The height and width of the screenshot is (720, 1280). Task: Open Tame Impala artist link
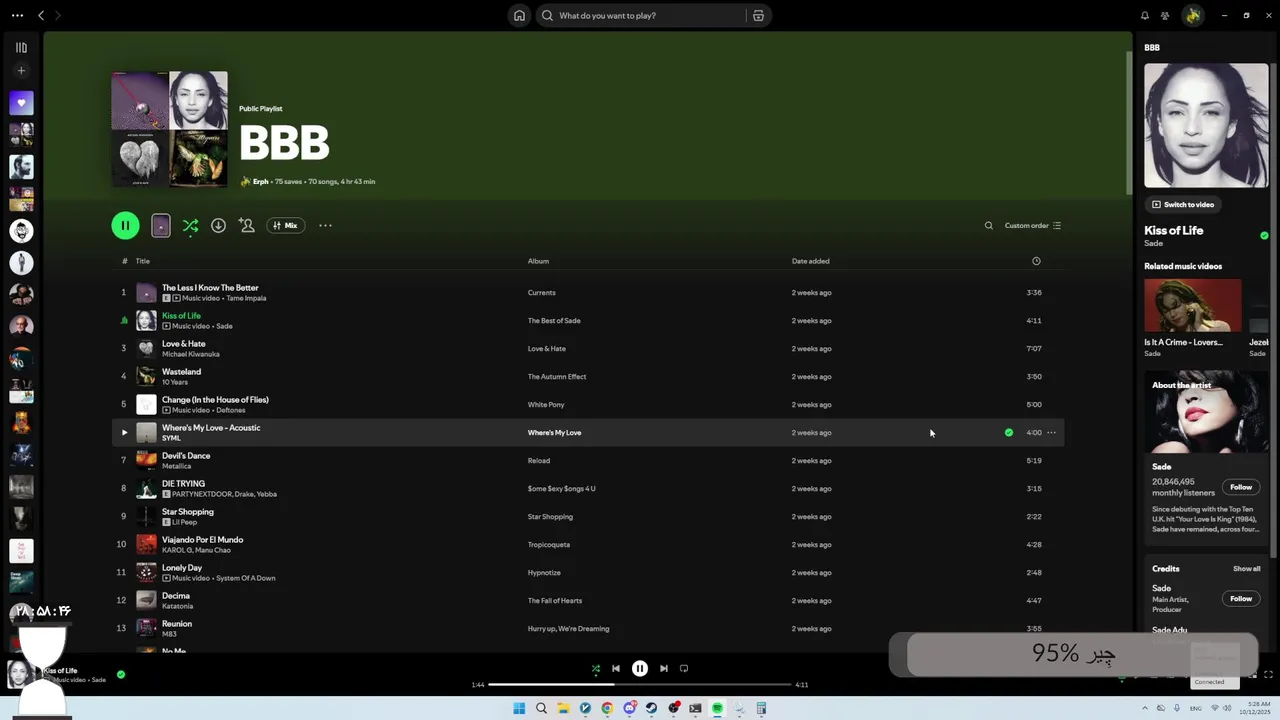pyautogui.click(x=246, y=298)
